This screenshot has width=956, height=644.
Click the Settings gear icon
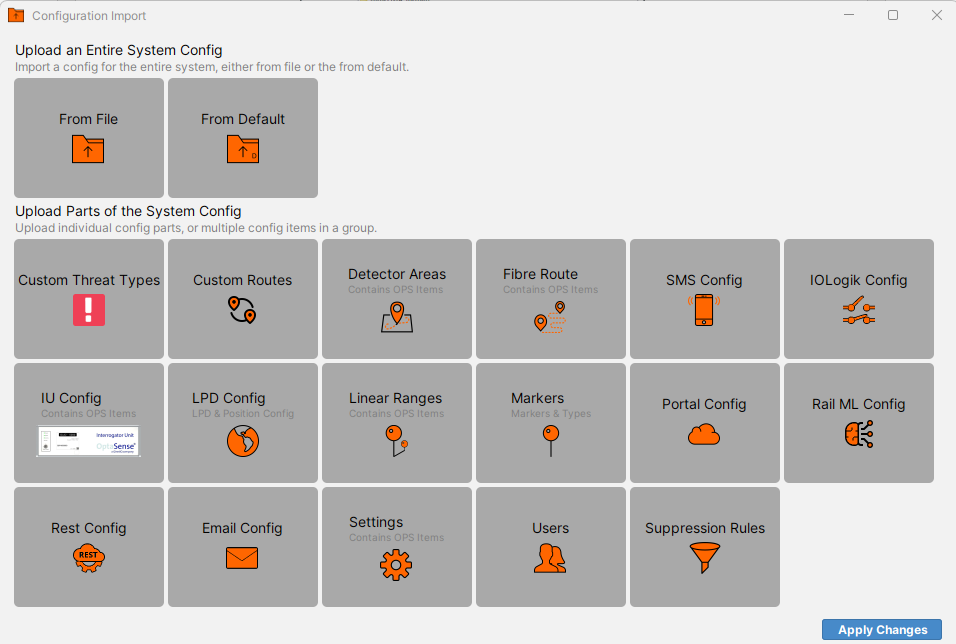point(396,565)
